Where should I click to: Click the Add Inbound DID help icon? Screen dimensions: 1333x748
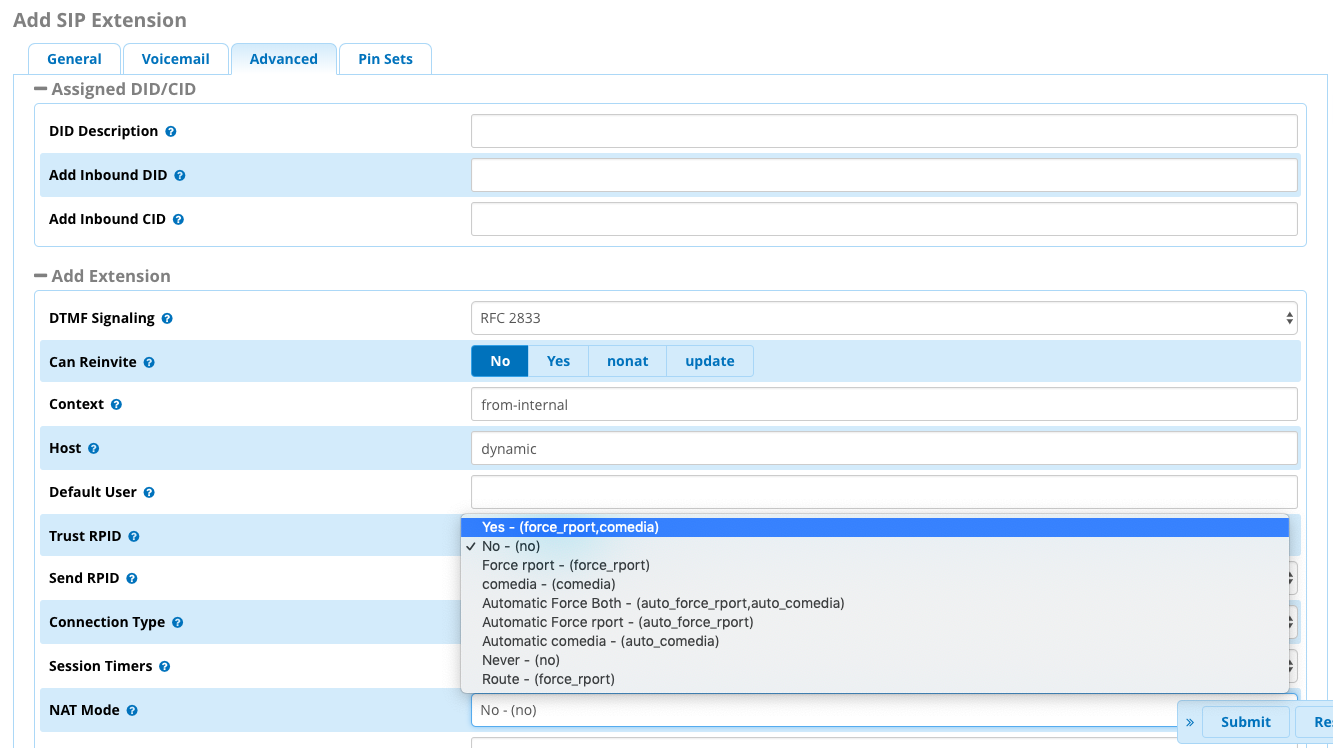coord(179,175)
